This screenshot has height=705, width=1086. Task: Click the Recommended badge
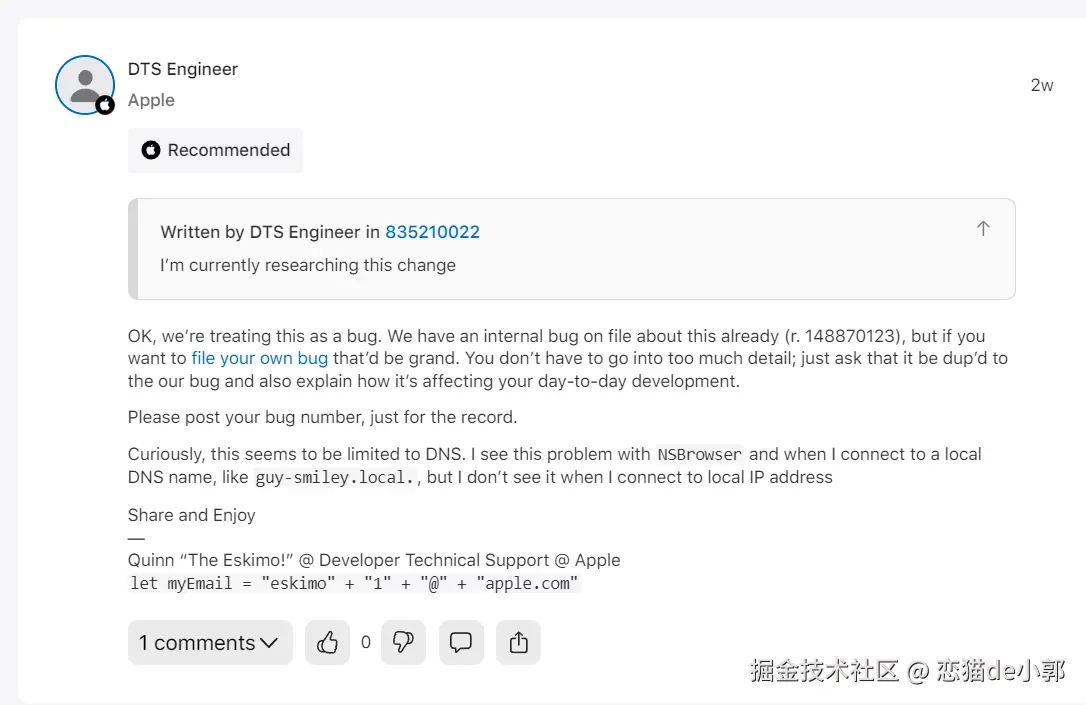click(215, 150)
